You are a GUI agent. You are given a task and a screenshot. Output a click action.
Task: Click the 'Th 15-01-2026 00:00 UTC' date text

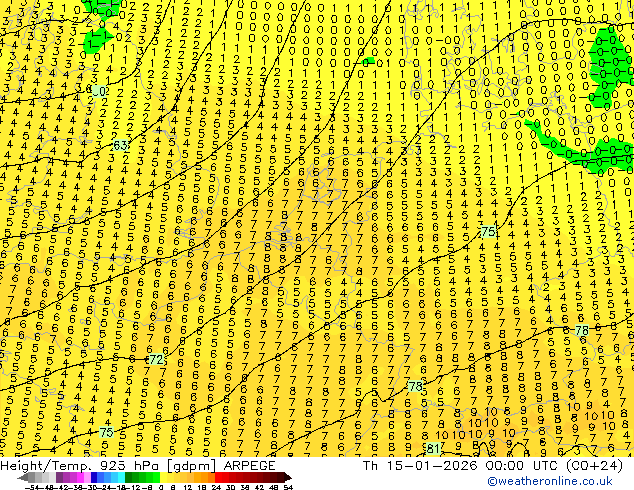point(461,466)
